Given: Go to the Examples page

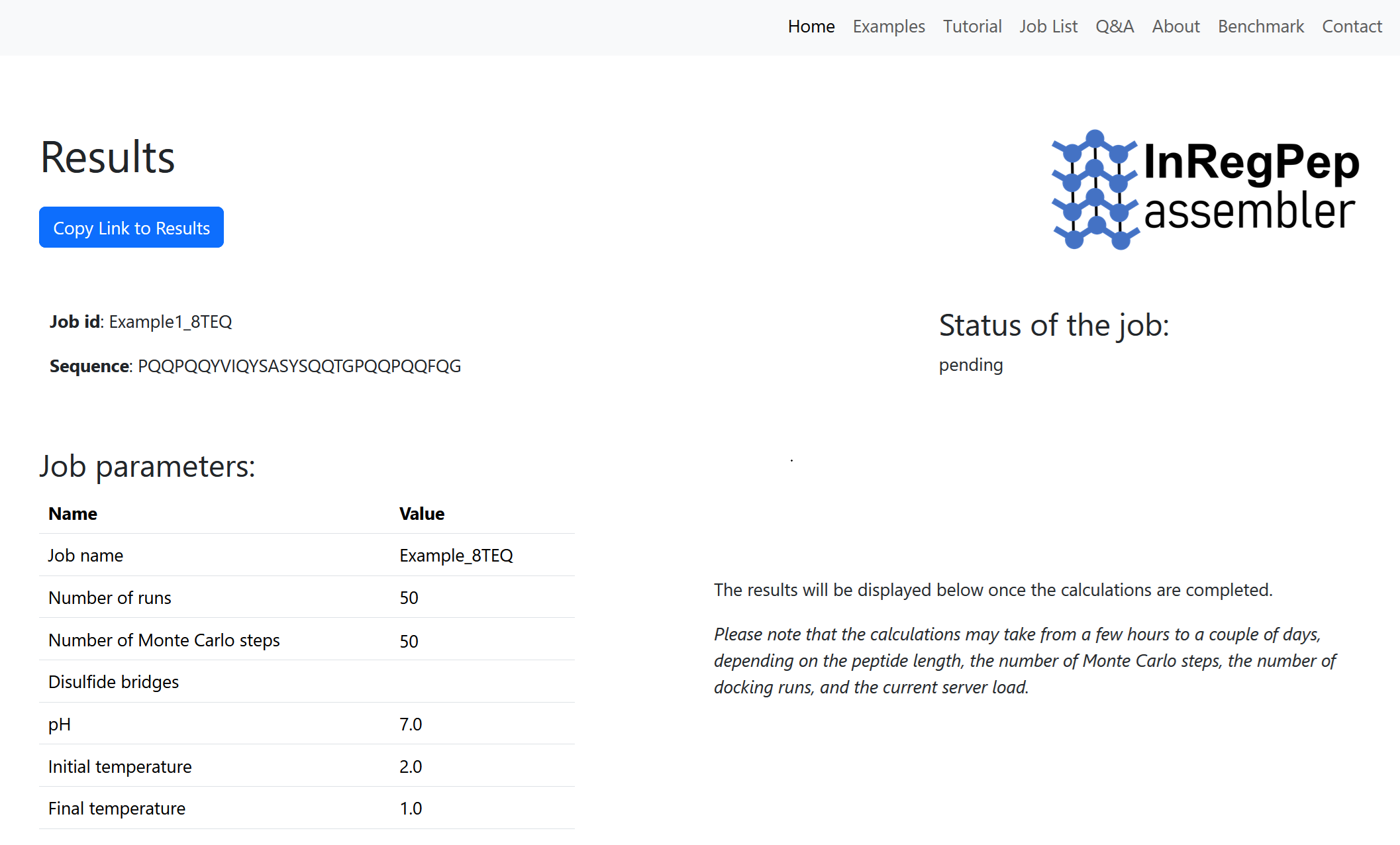Looking at the screenshot, I should (x=889, y=26).
